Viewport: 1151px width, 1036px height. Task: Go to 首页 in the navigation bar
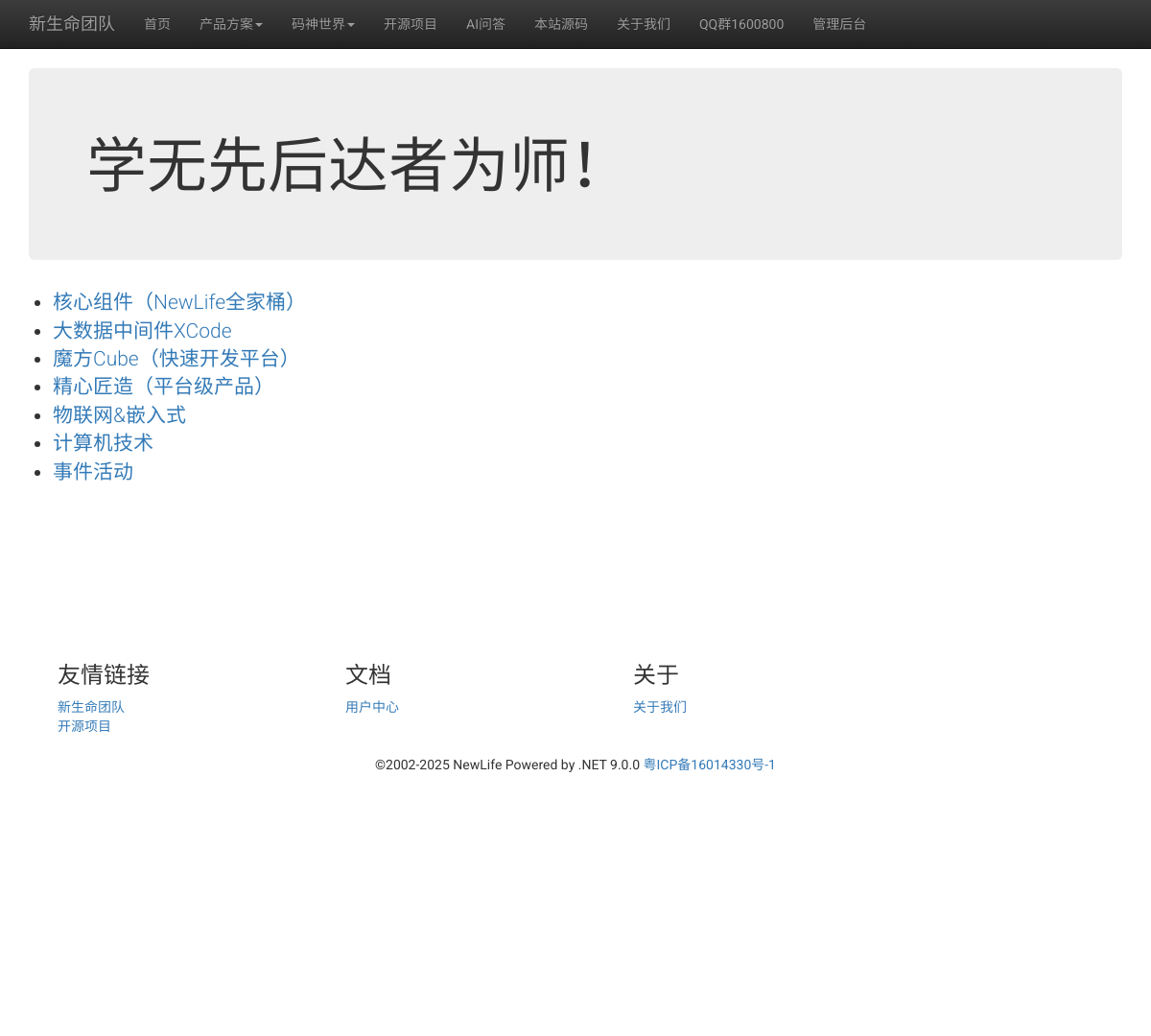tap(157, 24)
